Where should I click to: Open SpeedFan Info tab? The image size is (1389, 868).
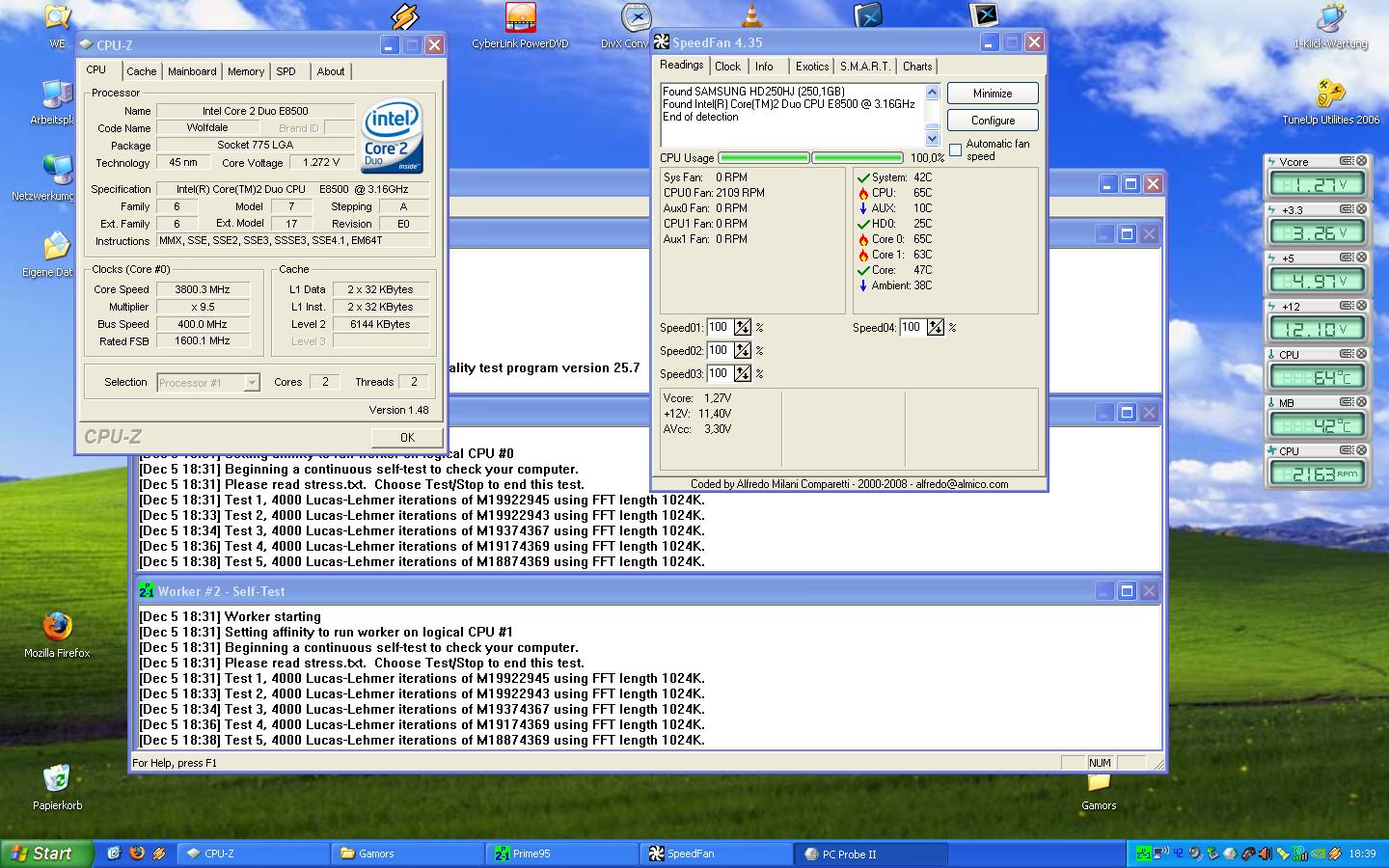click(764, 67)
